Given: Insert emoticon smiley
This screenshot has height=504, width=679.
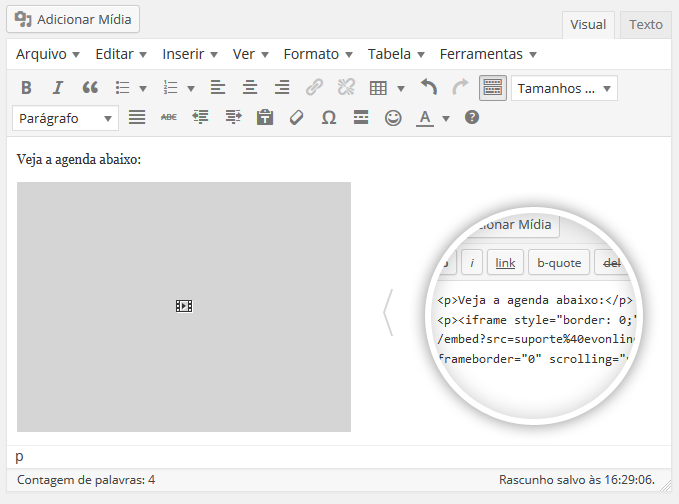Looking at the screenshot, I should (x=393, y=118).
